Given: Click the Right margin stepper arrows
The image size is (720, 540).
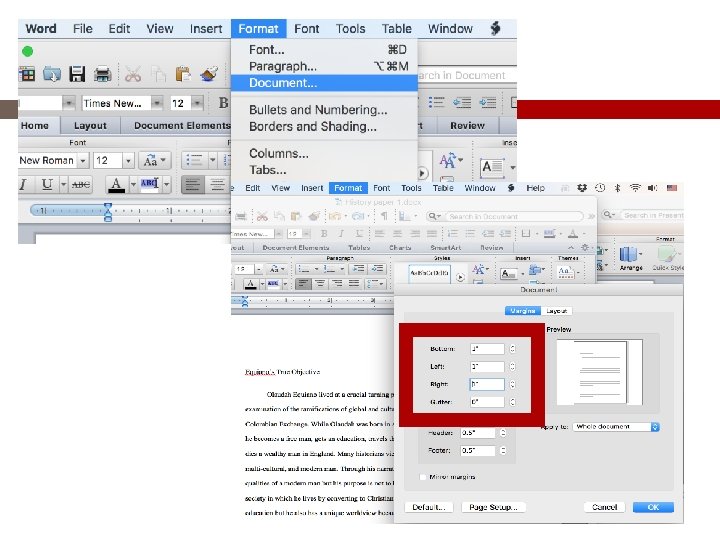Looking at the screenshot, I should pos(512,384).
